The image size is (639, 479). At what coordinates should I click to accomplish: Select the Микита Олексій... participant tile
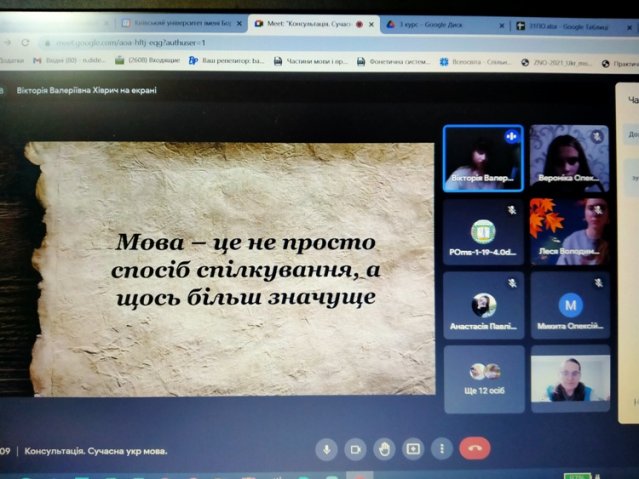(x=570, y=305)
